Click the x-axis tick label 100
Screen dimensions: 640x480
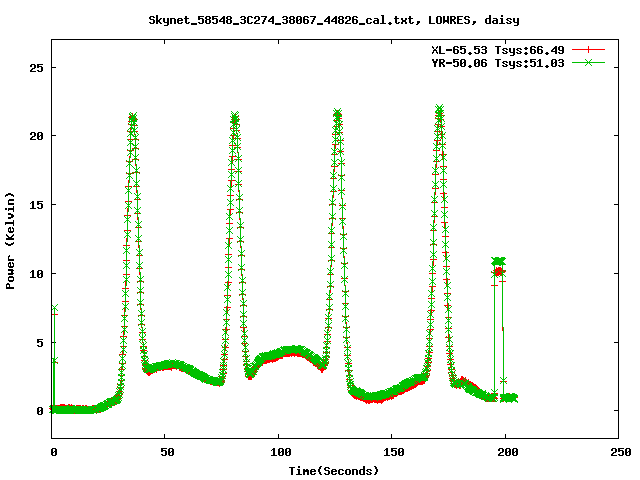tap(281, 452)
